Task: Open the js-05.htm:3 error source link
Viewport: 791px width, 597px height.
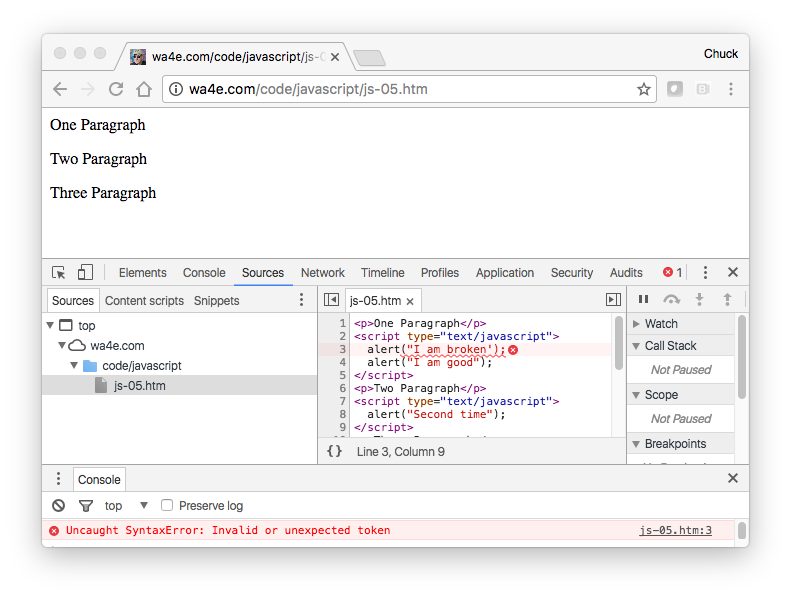Action: tap(675, 530)
